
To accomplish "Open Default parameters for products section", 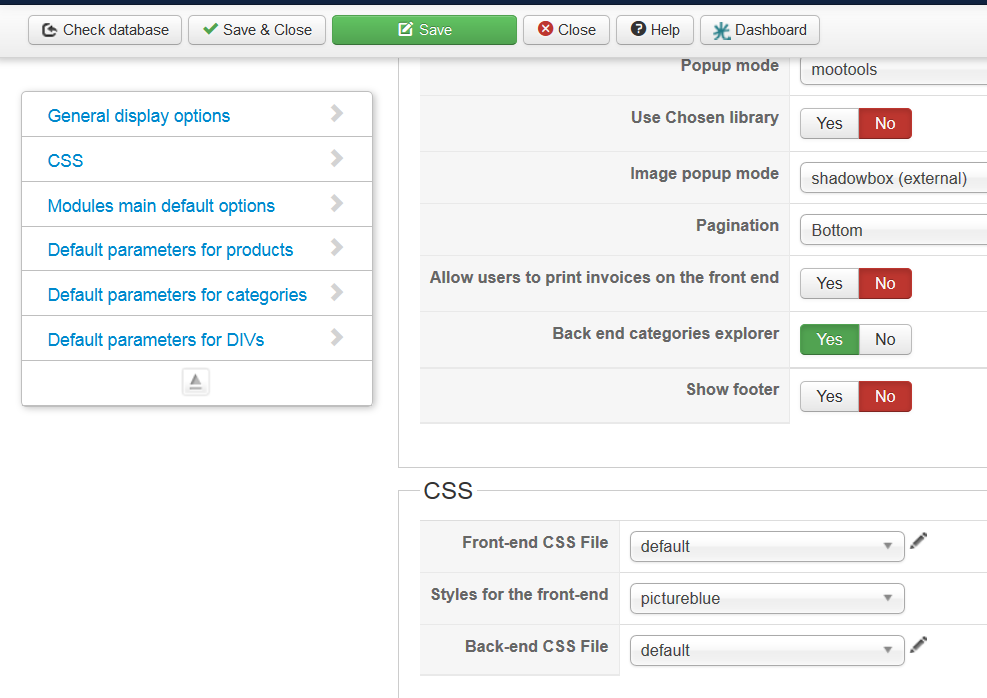I will click(171, 250).
